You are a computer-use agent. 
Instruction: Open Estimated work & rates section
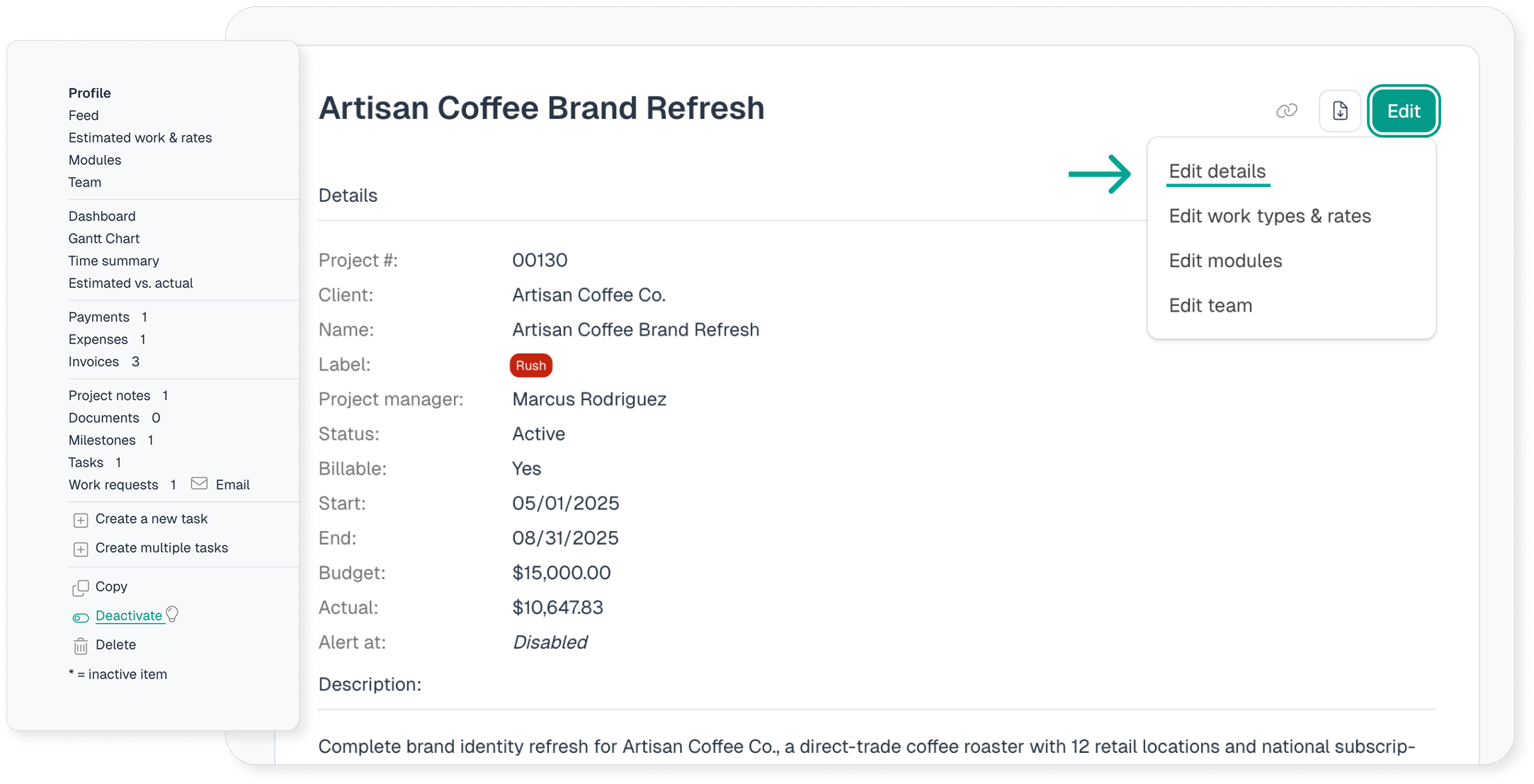[x=140, y=138]
